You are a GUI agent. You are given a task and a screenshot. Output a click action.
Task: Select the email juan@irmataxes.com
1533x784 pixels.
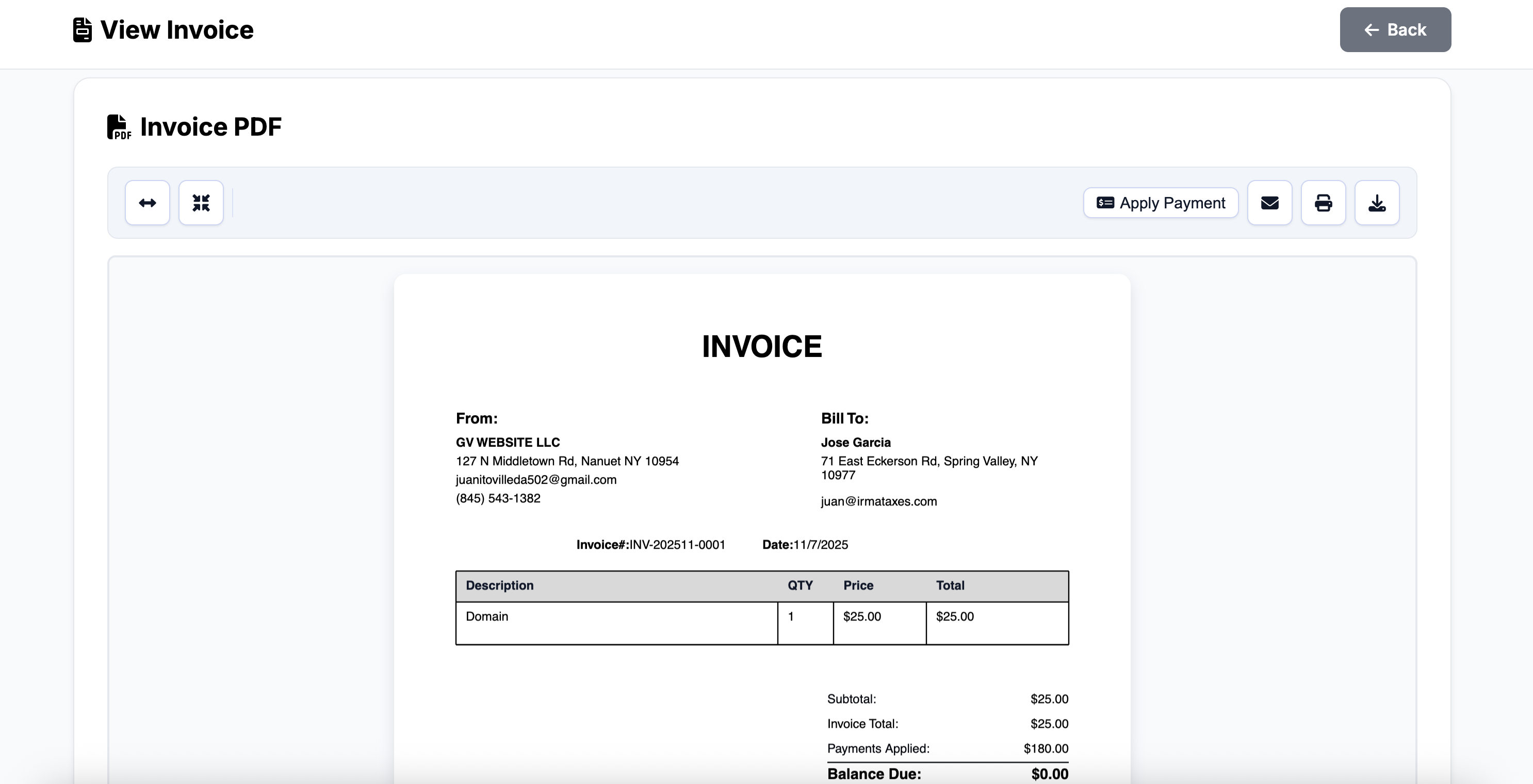click(x=878, y=501)
